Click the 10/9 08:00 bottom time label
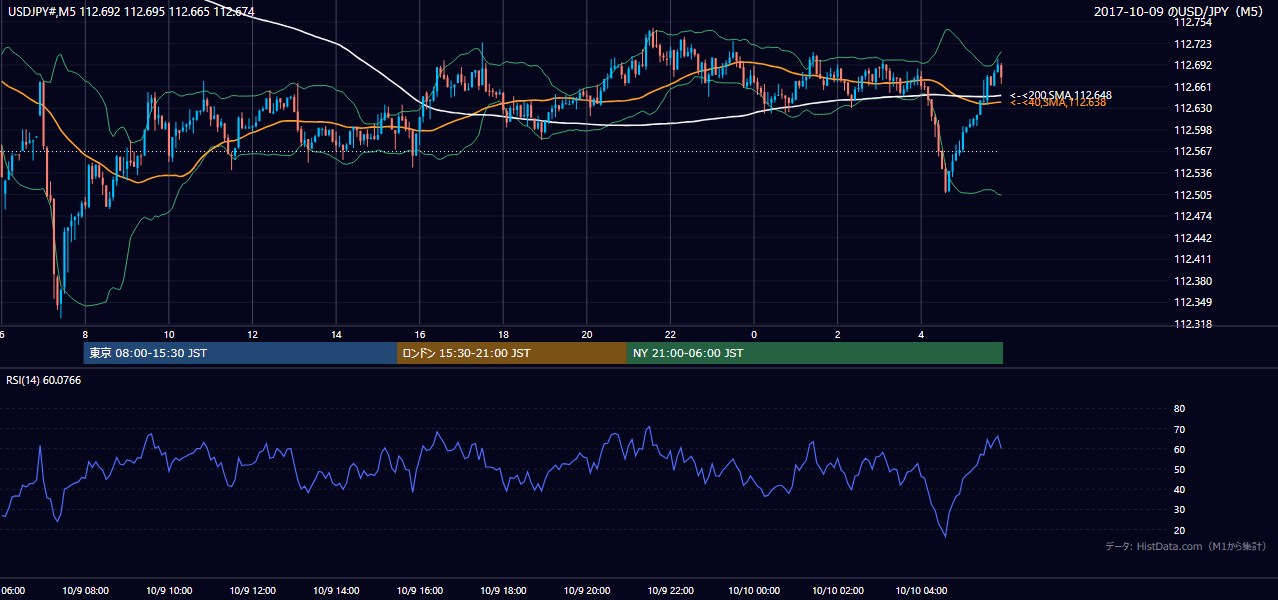Image resolution: width=1278 pixels, height=600 pixels. [86, 591]
